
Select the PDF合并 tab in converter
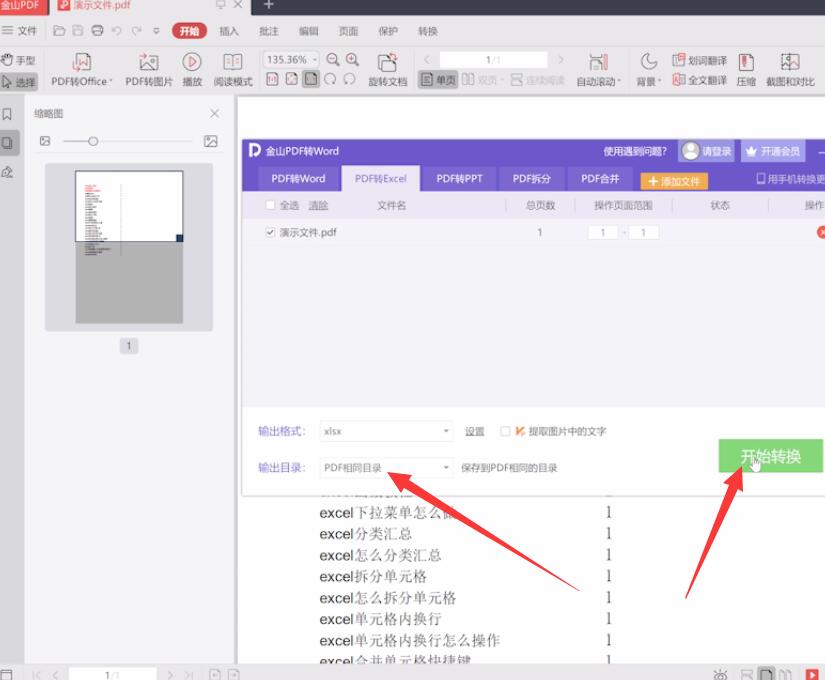(x=600, y=178)
